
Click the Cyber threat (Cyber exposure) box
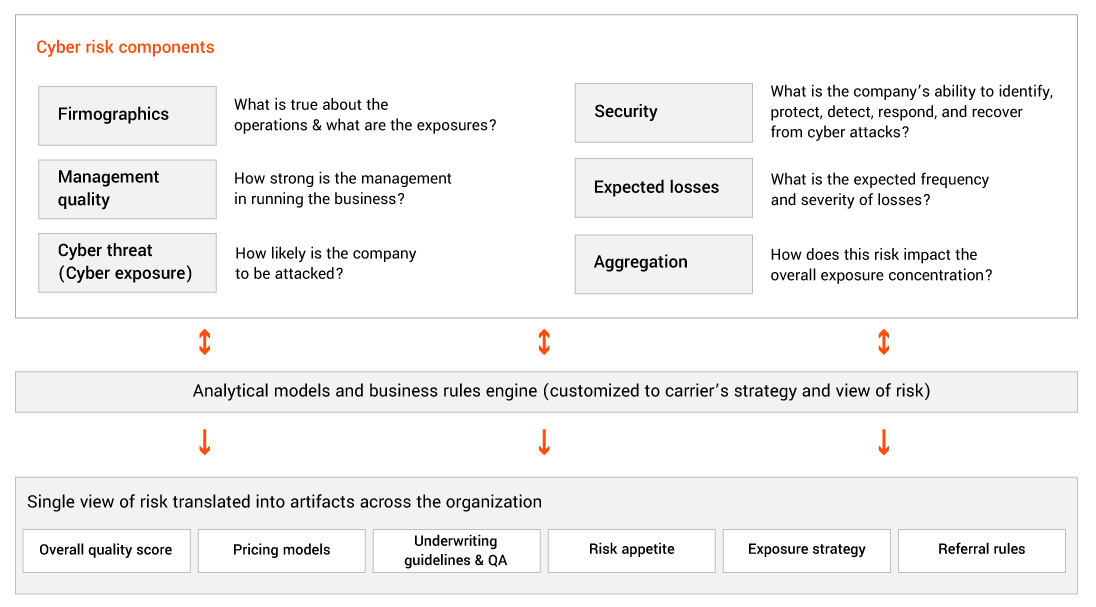(x=127, y=262)
